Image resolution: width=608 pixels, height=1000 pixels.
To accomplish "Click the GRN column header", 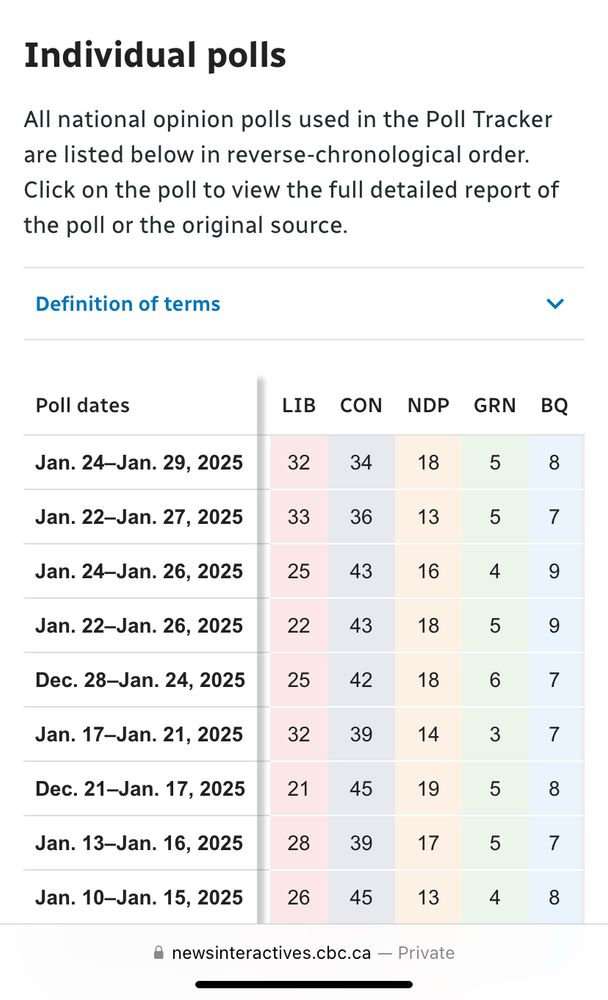I will (495, 406).
